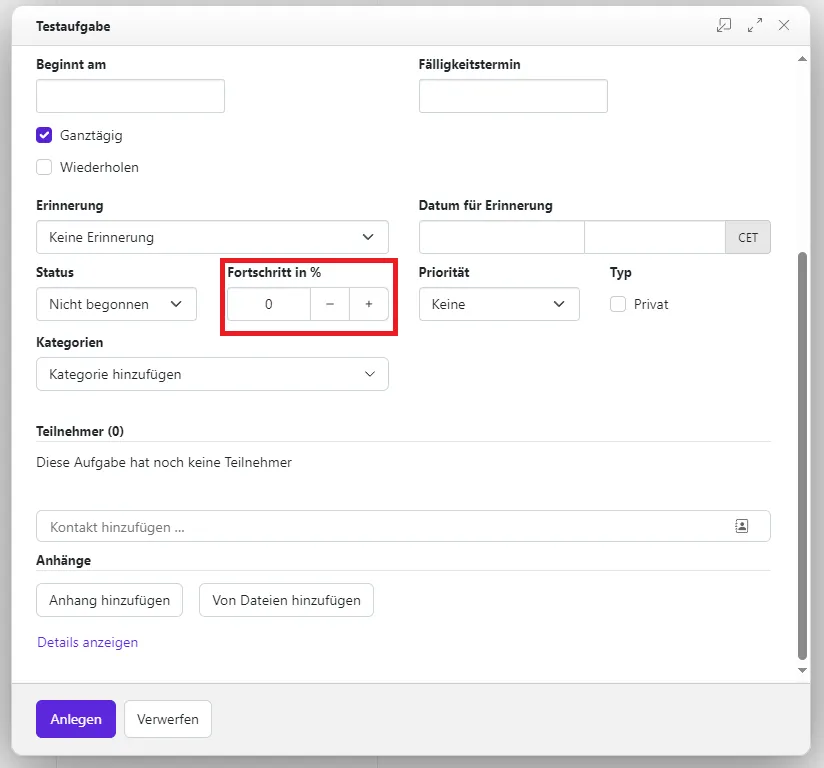Click the CET timezone button
This screenshot has width=824, height=768.
click(747, 238)
